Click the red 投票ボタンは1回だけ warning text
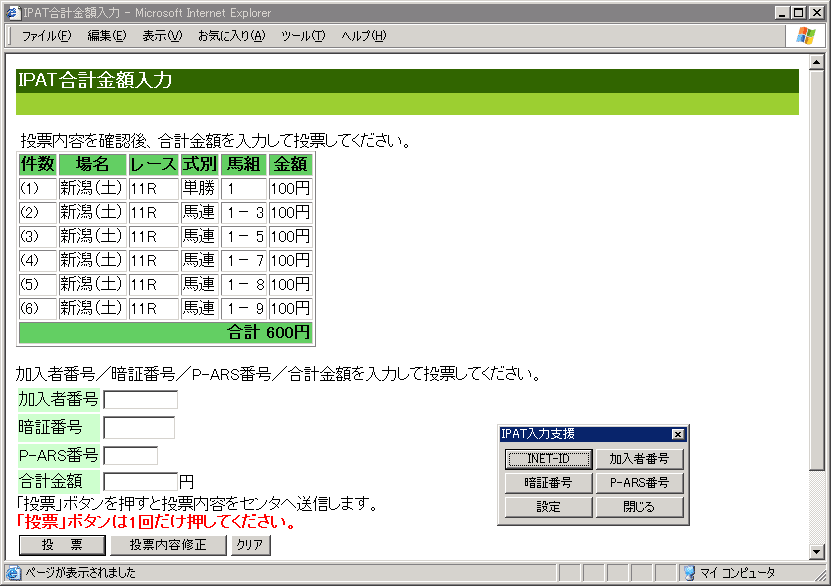This screenshot has width=831, height=586. point(156,522)
